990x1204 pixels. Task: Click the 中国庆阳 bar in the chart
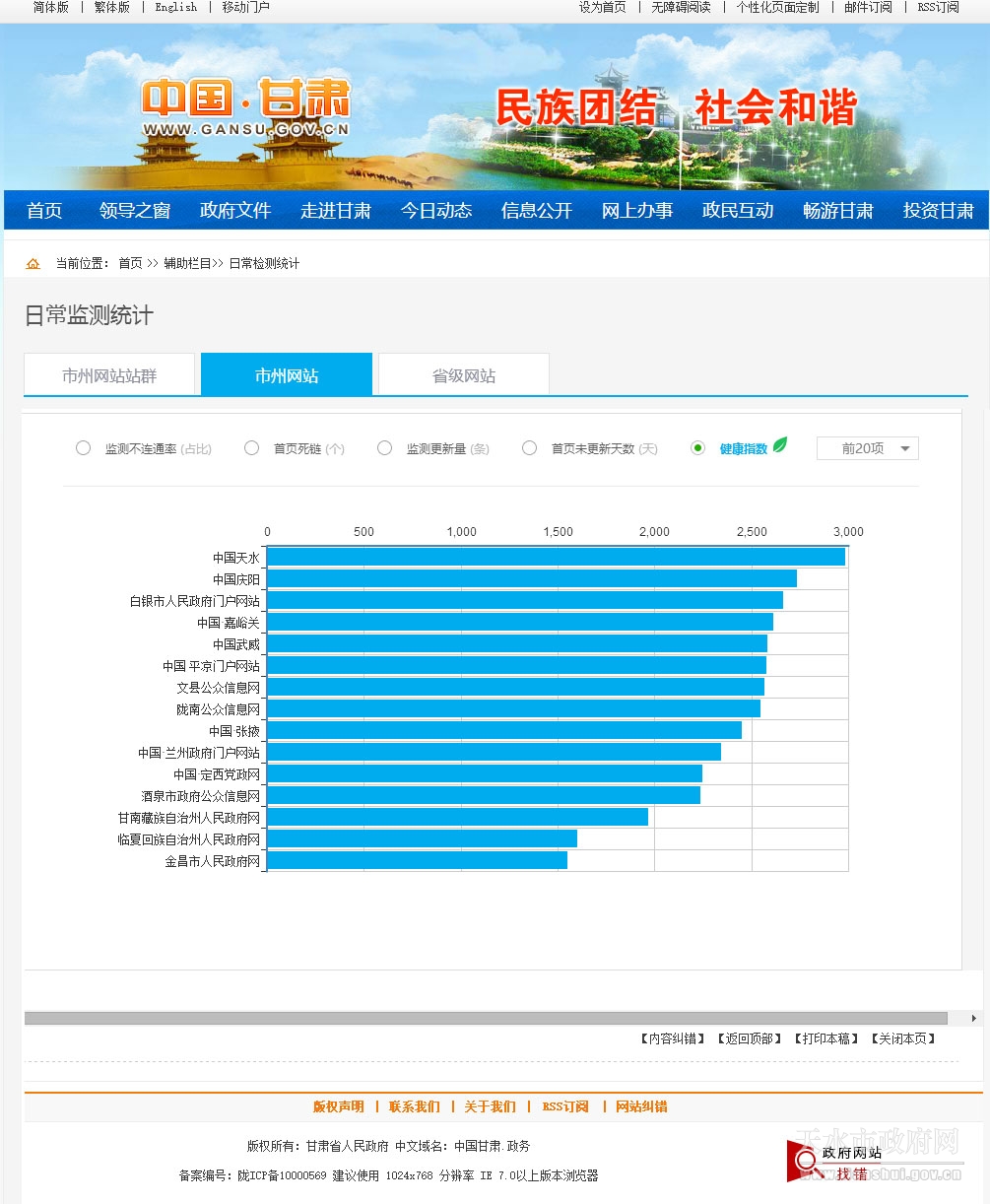532,579
